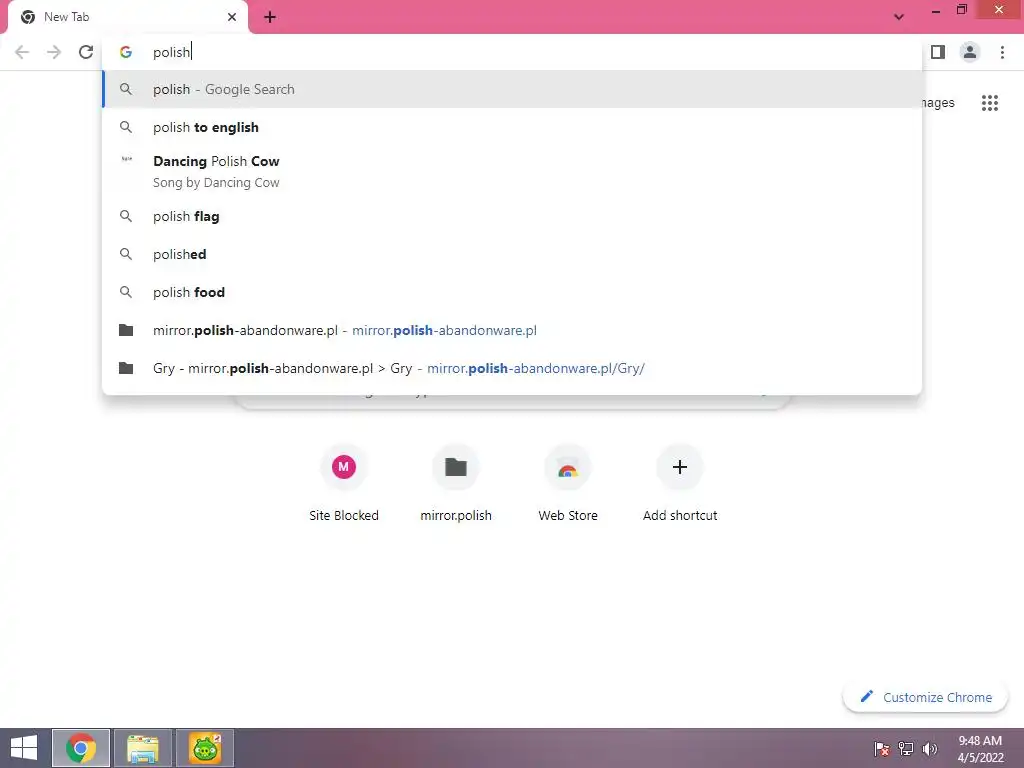Click the Customize Chrome button
Viewport: 1024px width, 768px height.
click(925, 697)
